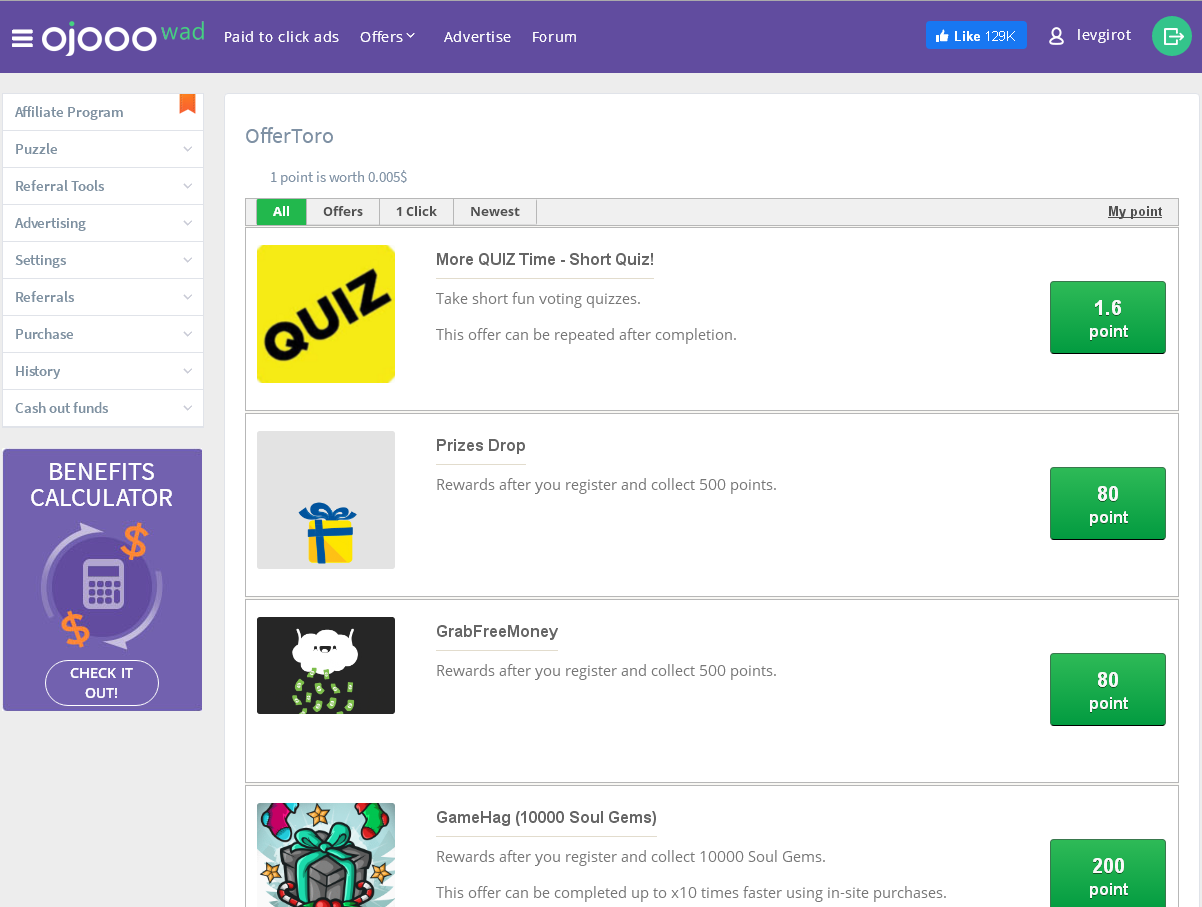This screenshot has height=907, width=1202.
Task: Click the OfferToro heading
Action: coord(290,136)
